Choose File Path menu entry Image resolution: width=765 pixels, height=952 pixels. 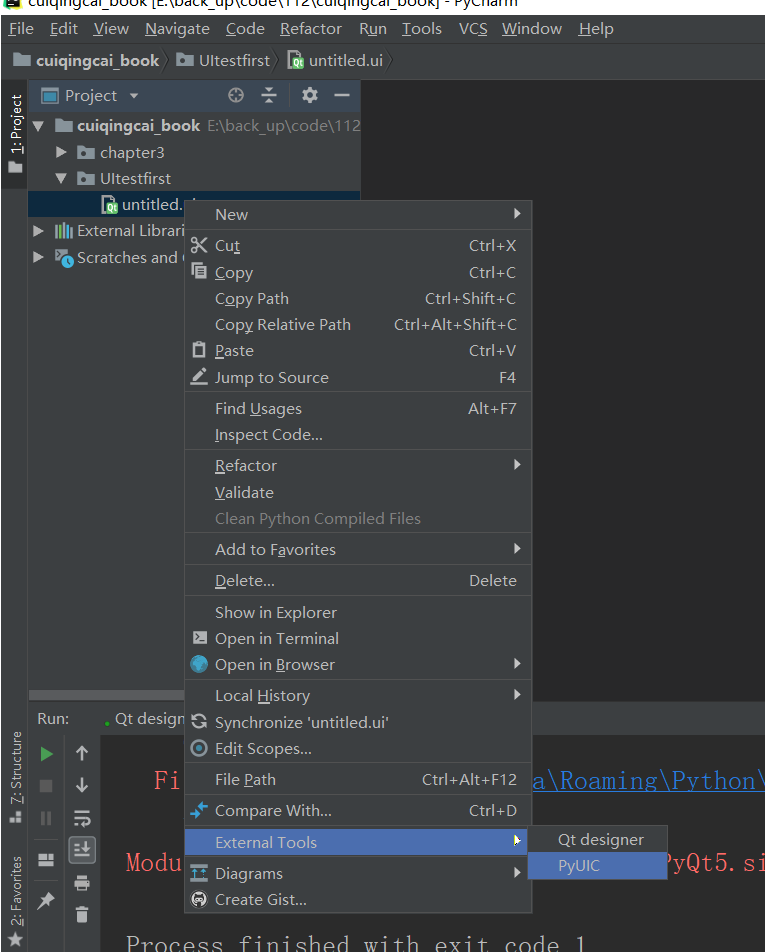click(x=358, y=780)
